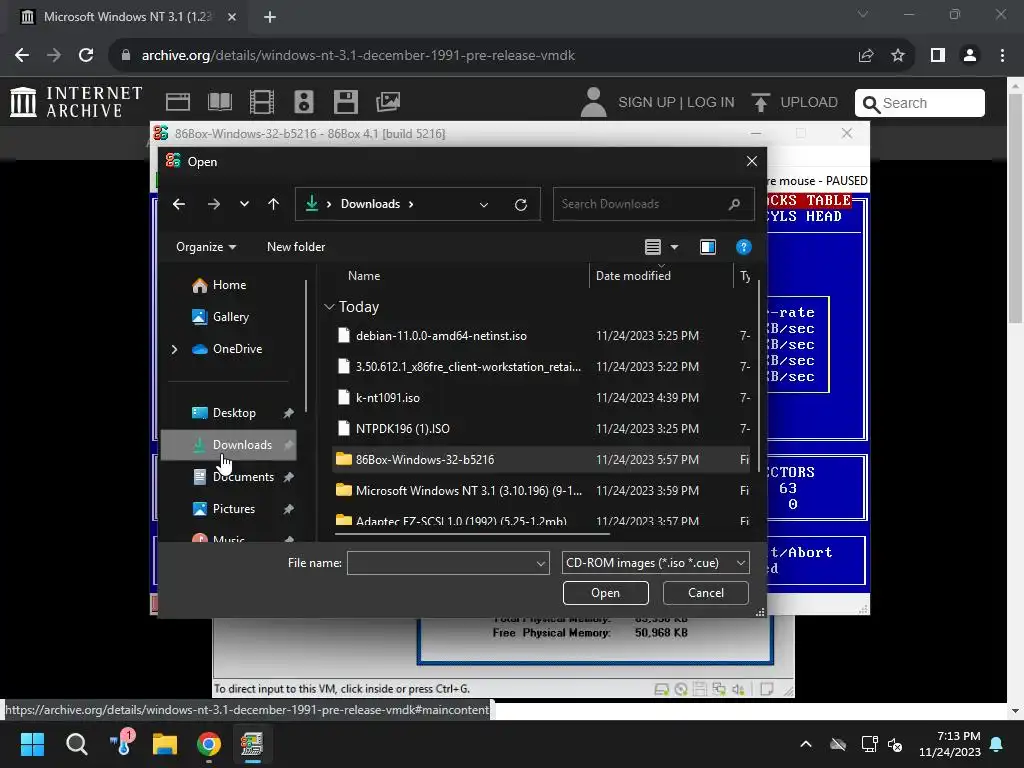Show hidden system tray icons
The image size is (1024, 768).
(806, 744)
